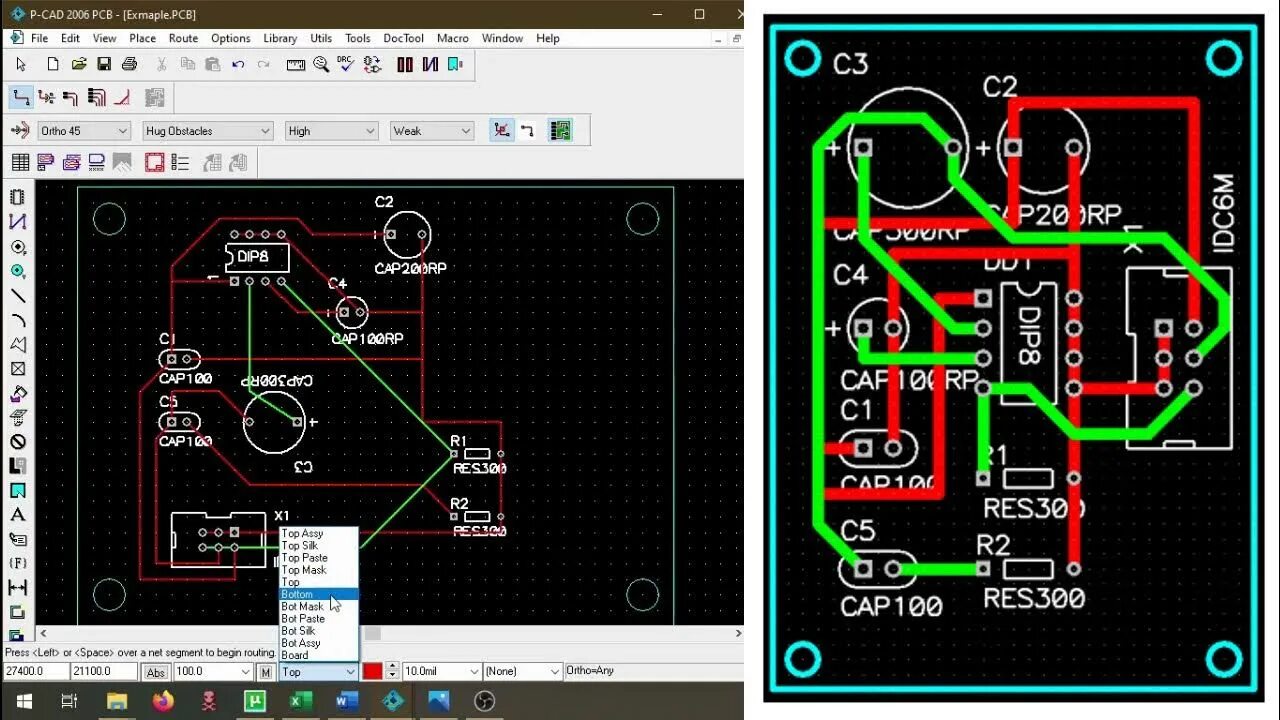Open the Ortho 45 dropdown
This screenshot has width=1280, height=720.
point(84,131)
